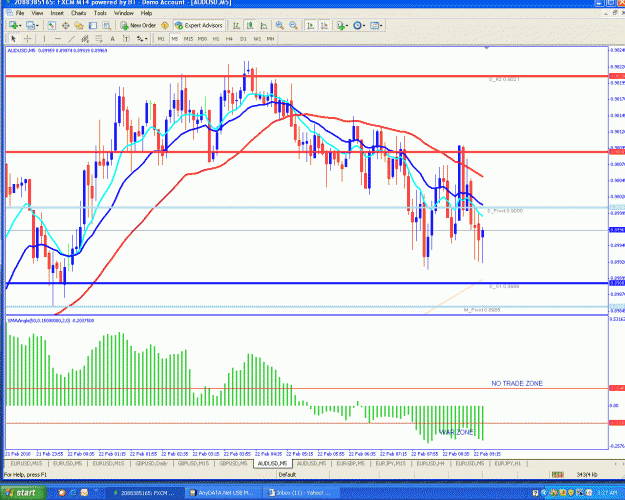
Task: Click the New Order button
Action: (138, 26)
